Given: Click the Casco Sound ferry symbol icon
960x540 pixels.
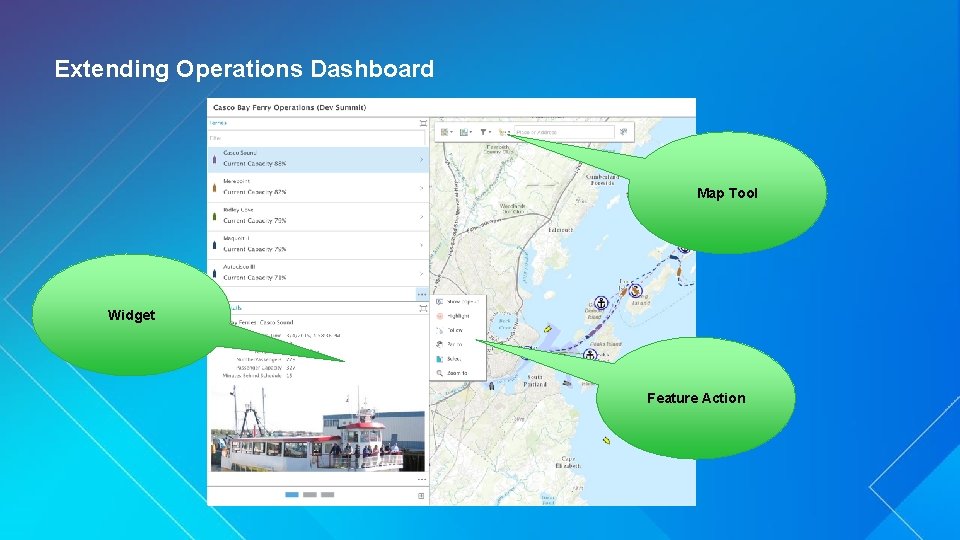Looking at the screenshot, I should tap(214, 159).
